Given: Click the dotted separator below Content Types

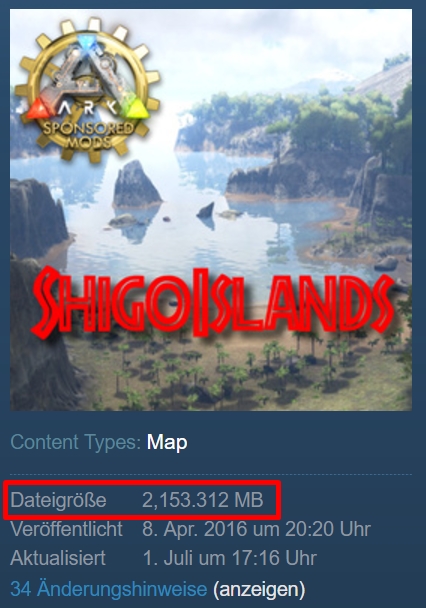Looking at the screenshot, I should [211, 474].
